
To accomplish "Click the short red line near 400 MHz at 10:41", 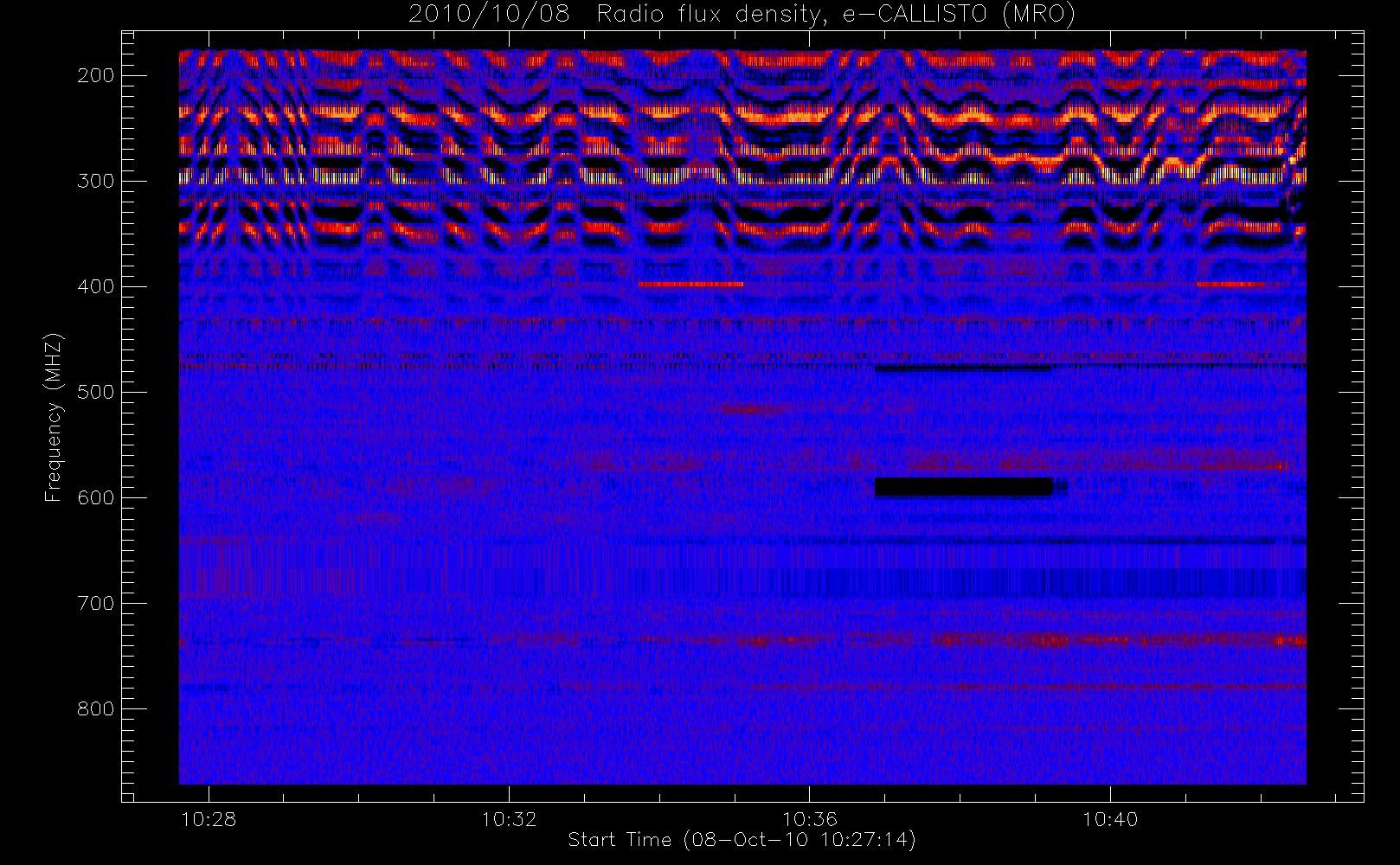I will click(1231, 284).
